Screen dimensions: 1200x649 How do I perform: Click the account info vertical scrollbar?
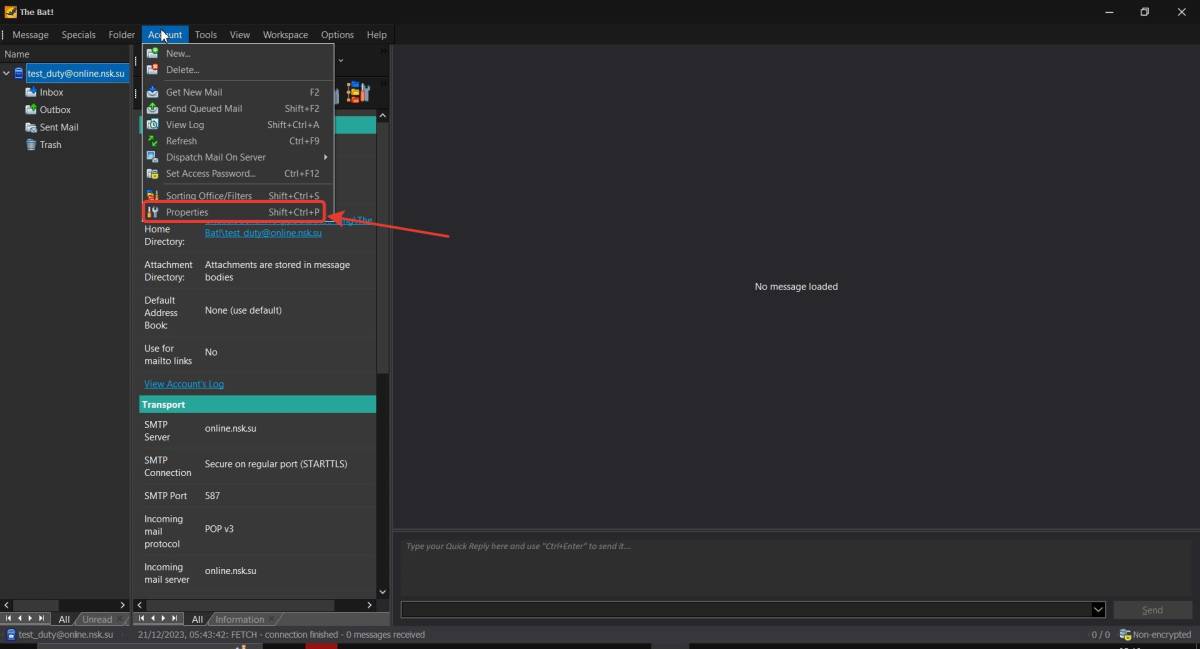coord(382,350)
